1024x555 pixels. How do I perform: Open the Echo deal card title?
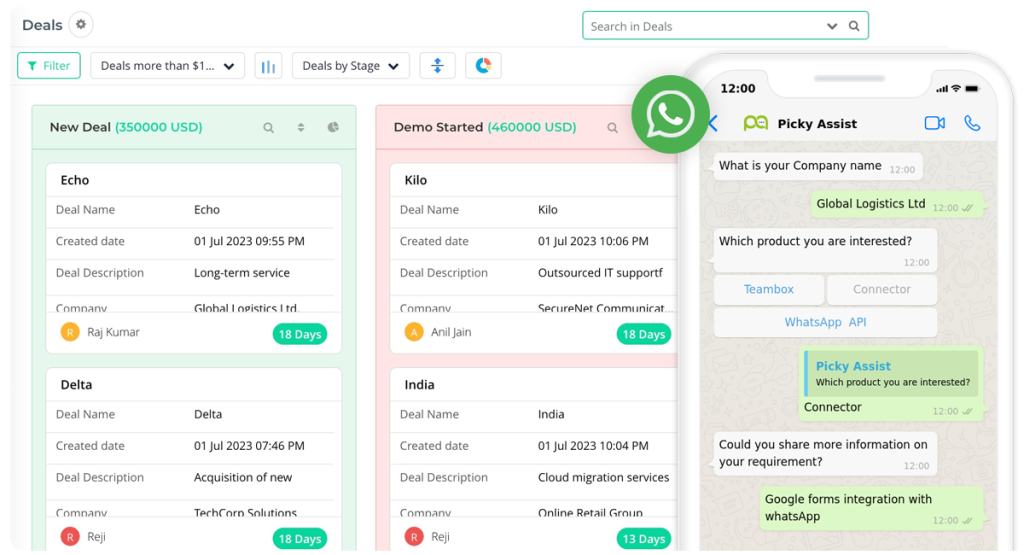(x=75, y=180)
